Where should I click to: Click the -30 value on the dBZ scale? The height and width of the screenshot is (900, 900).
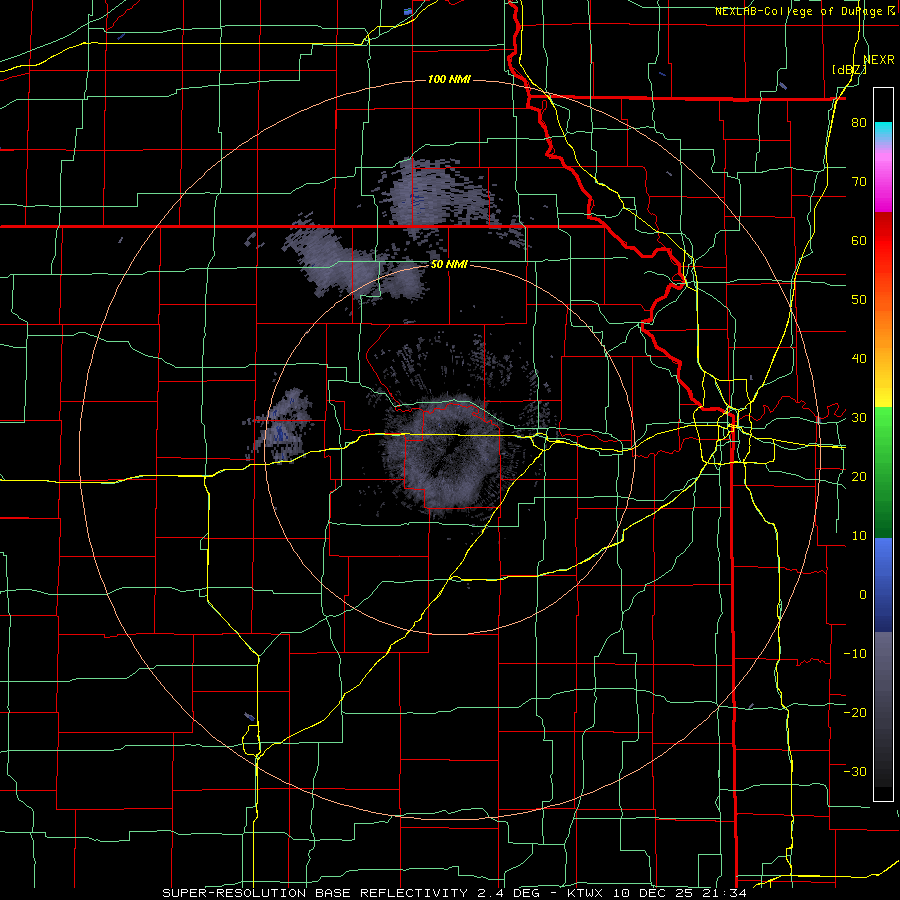855,771
